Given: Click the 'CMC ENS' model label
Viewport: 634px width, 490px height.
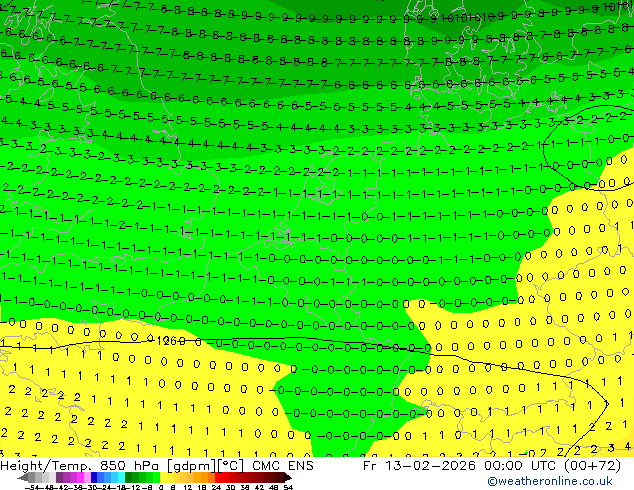Looking at the screenshot, I should (x=283, y=466).
